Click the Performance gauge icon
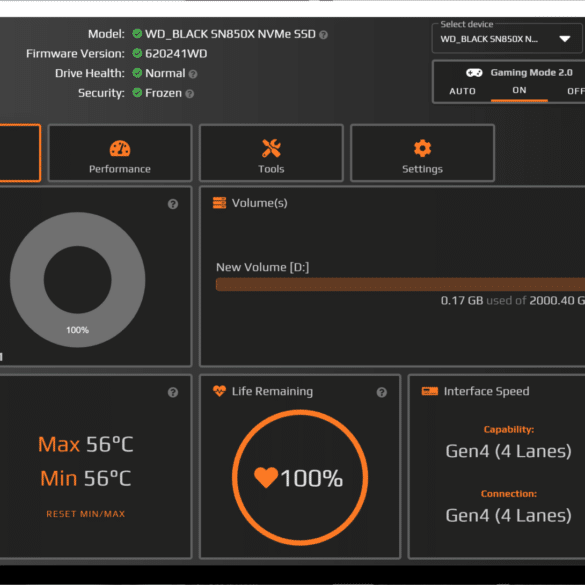The width and height of the screenshot is (585, 585). [120, 148]
